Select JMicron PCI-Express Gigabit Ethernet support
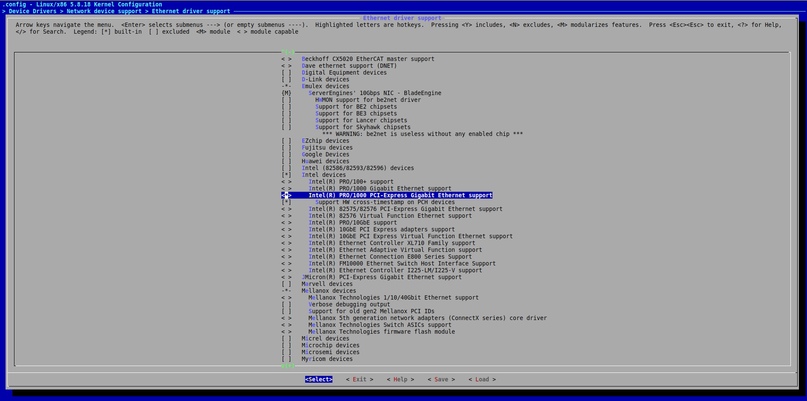The height and width of the screenshot is (401, 807). click(x=385, y=277)
